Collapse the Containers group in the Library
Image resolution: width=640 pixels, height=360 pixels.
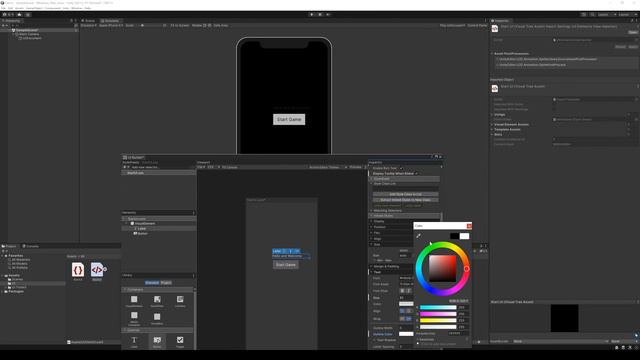[158, 289]
